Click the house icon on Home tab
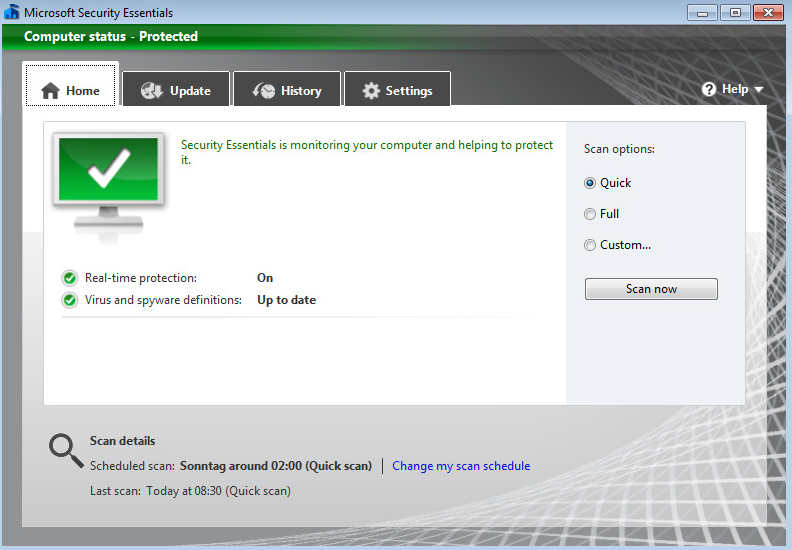This screenshot has width=792, height=550. tap(51, 91)
